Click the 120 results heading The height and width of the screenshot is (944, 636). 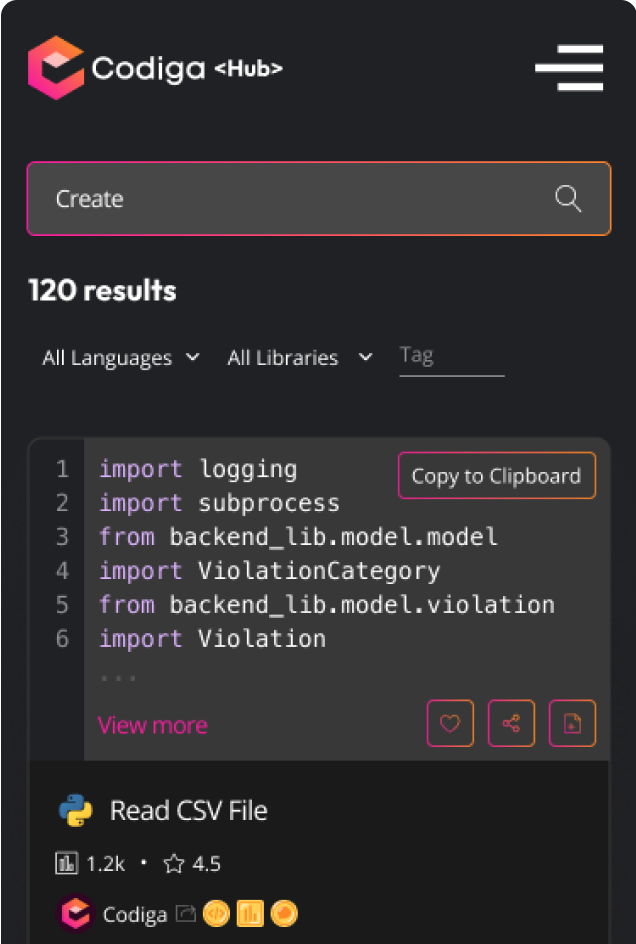[102, 291]
